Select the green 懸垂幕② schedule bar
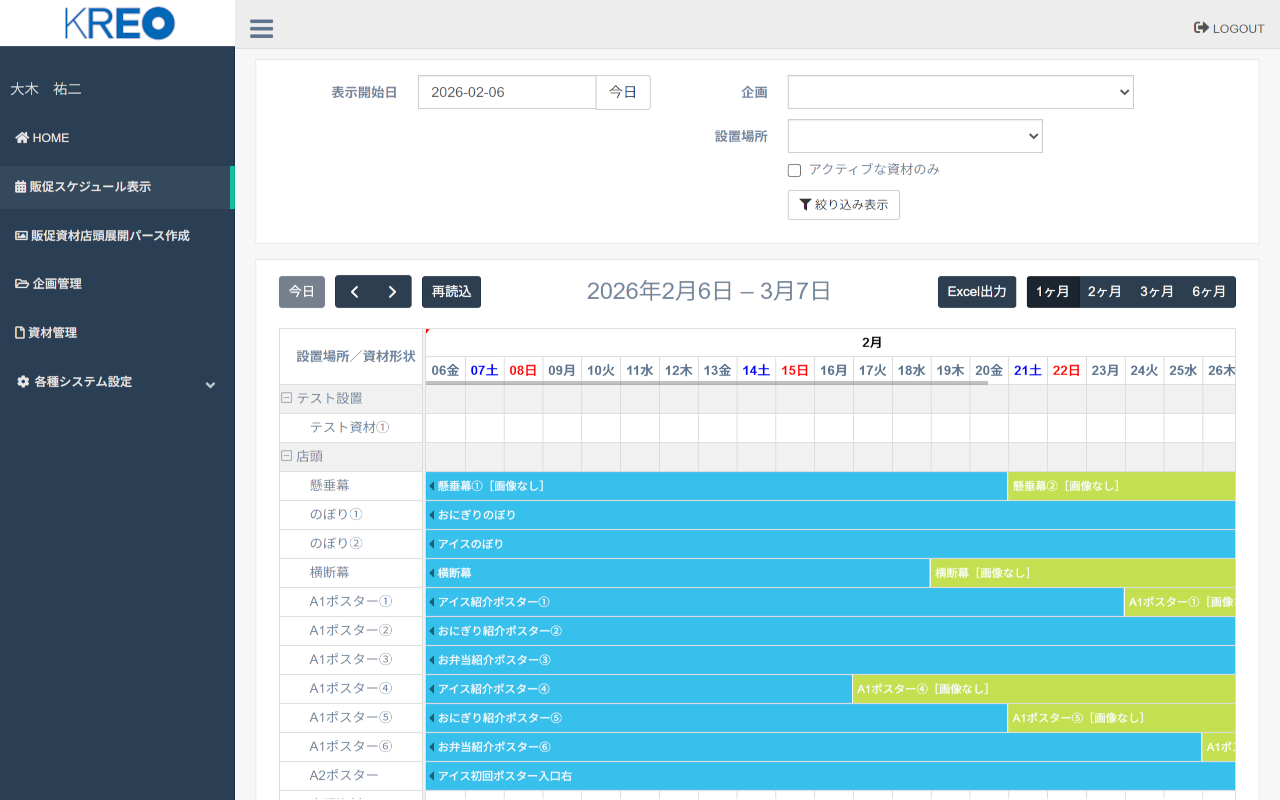 1120,486
